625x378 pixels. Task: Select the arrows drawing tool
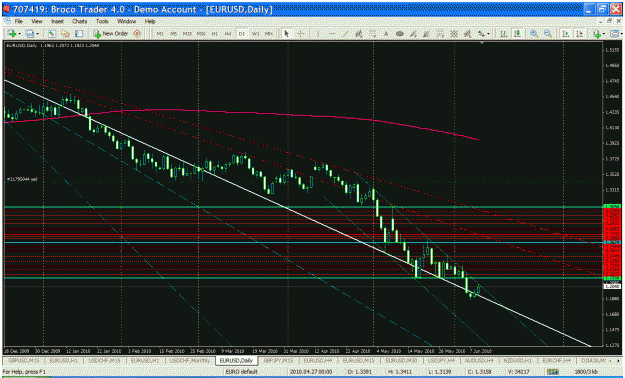coord(481,34)
